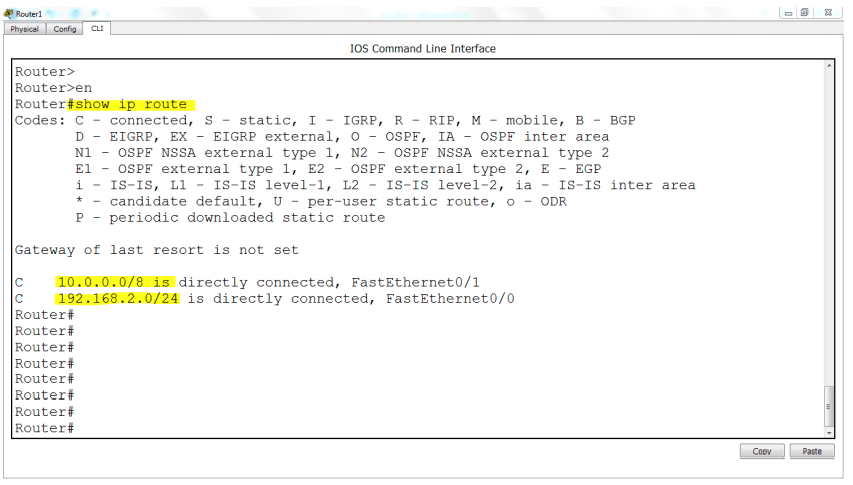Click the Router1 window icon
853x485 pixels.
point(9,14)
